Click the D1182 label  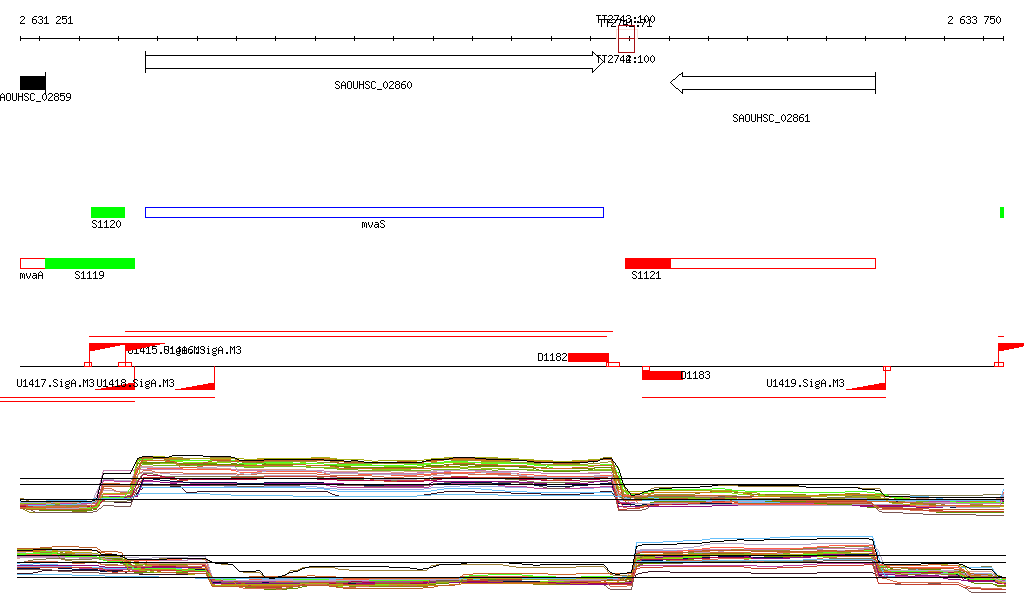pos(552,357)
